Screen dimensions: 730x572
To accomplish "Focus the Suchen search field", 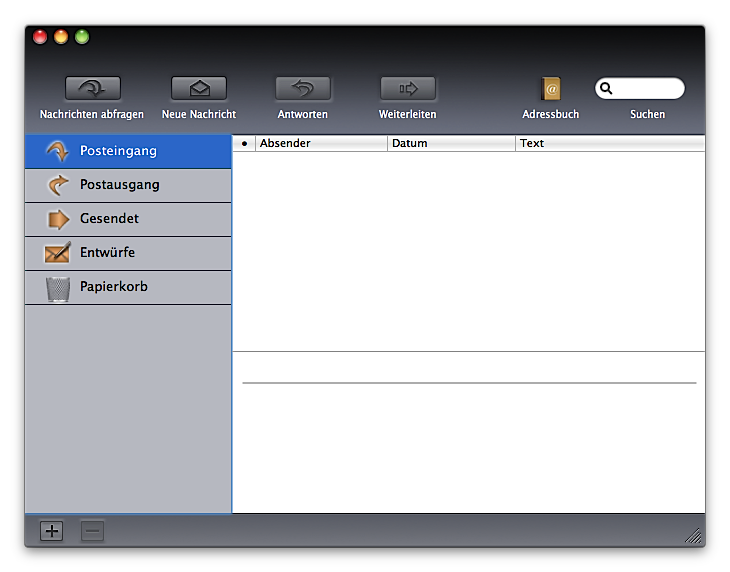I will pyautogui.click(x=640, y=88).
